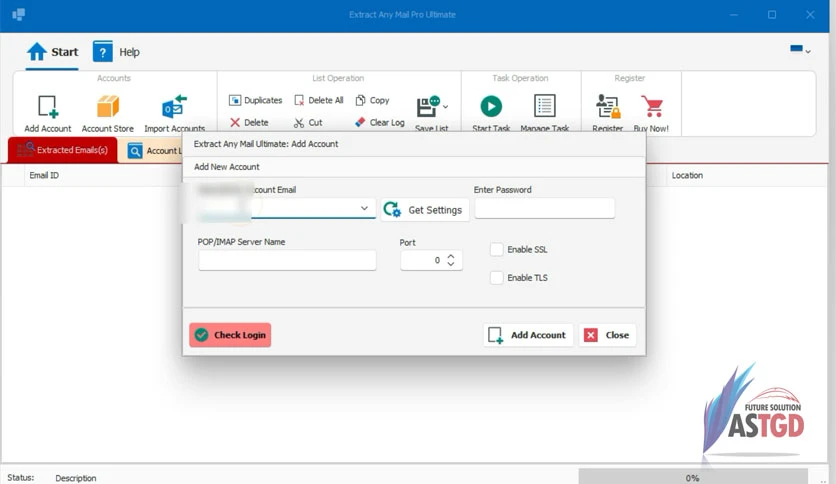Image resolution: width=836 pixels, height=484 pixels.
Task: Click into the Enter Password field
Action: click(x=544, y=208)
